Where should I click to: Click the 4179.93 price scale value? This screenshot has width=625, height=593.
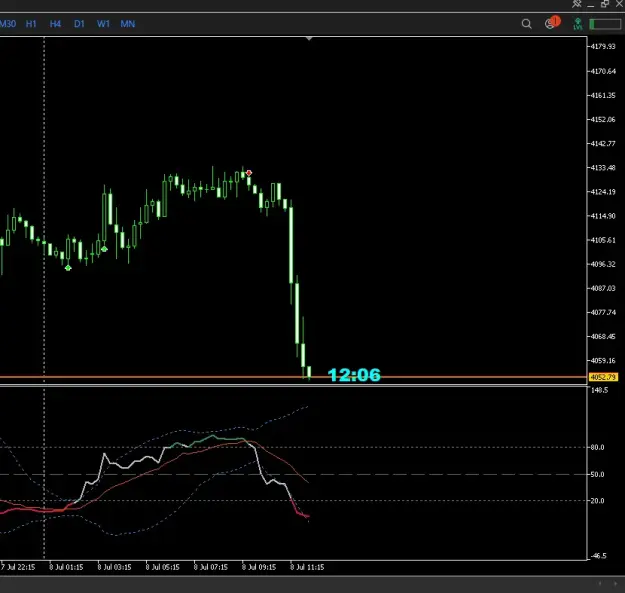click(603, 47)
